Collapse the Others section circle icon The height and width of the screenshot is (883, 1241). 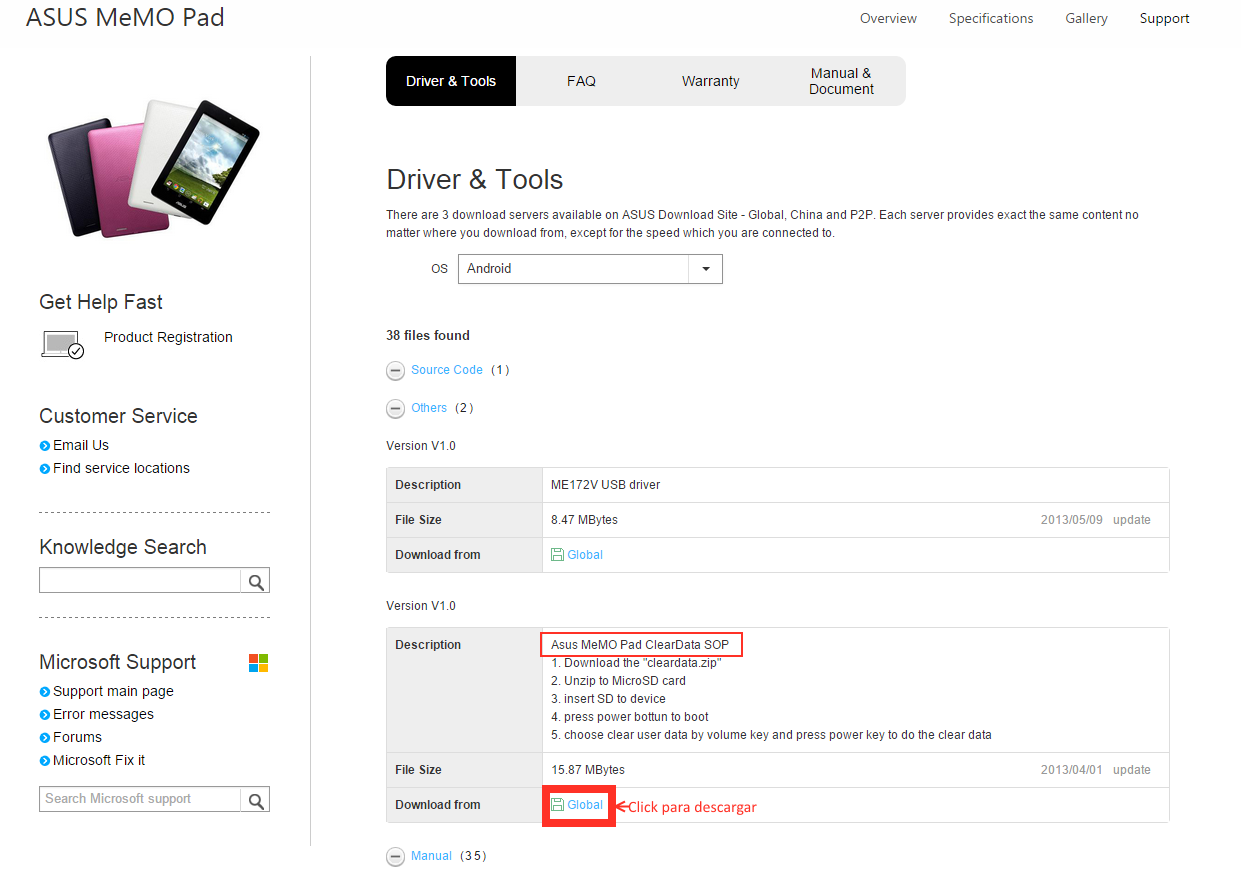[396, 409]
